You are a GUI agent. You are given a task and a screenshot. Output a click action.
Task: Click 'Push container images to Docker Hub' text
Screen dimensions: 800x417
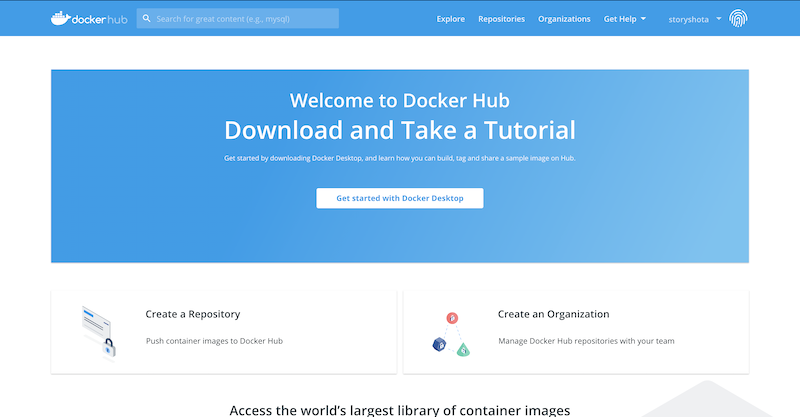[214, 341]
